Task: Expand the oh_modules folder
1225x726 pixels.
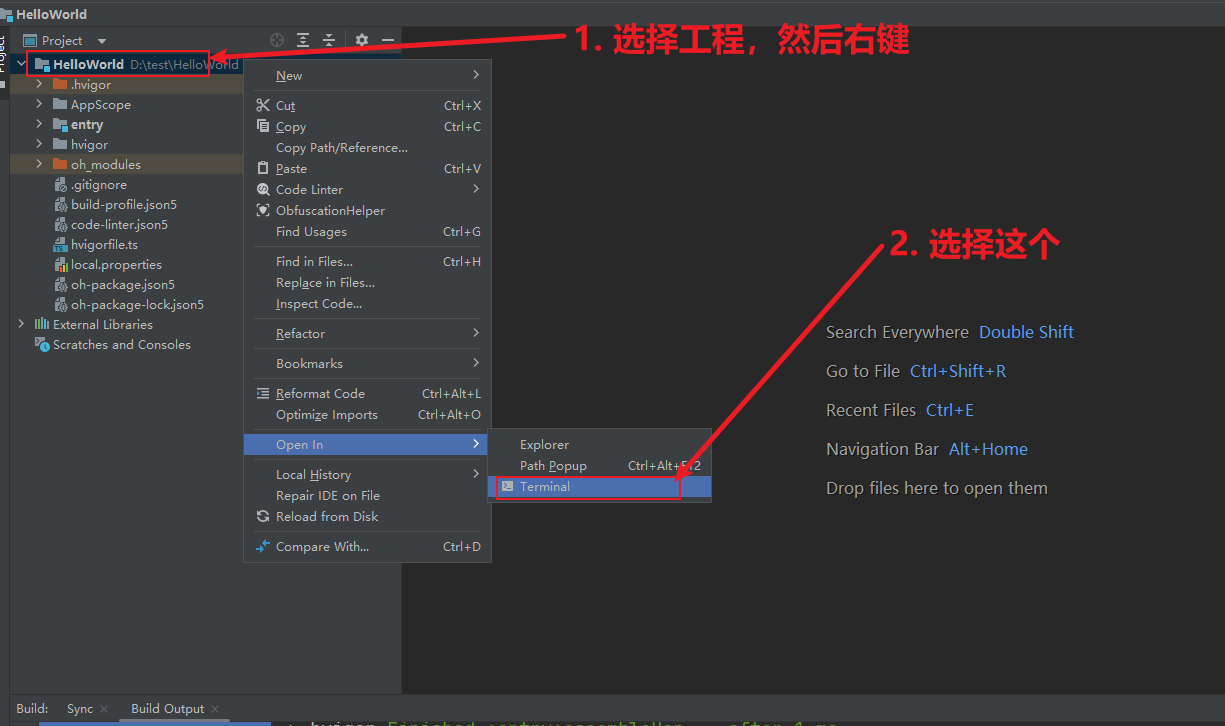Action: click(x=39, y=164)
